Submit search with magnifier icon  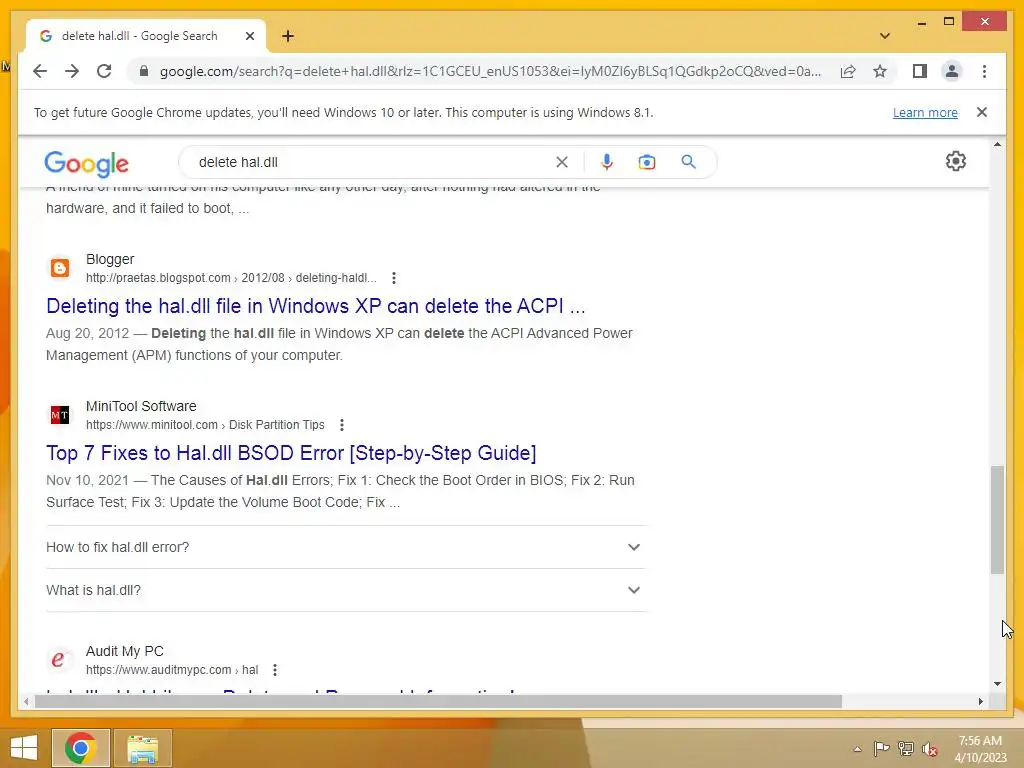pos(688,162)
